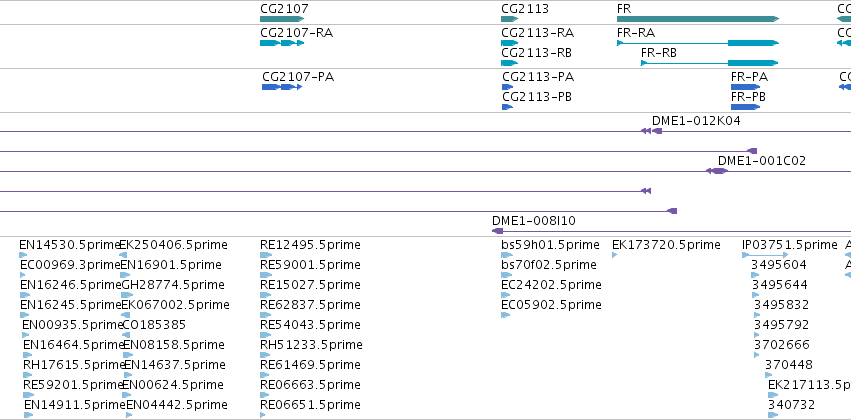Select EST EN16245.5prime

71,306
